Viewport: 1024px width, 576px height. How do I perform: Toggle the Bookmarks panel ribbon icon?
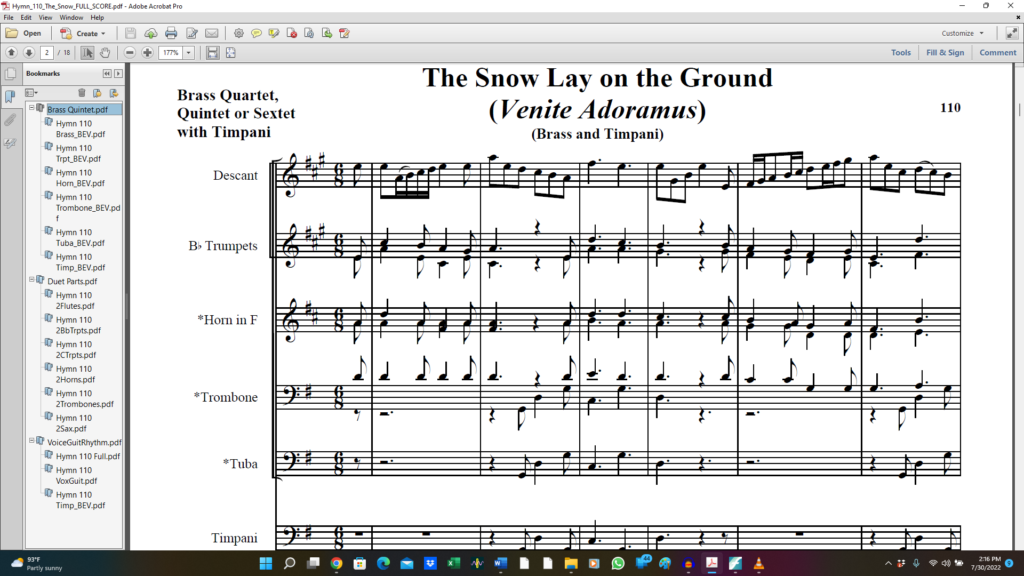10,97
